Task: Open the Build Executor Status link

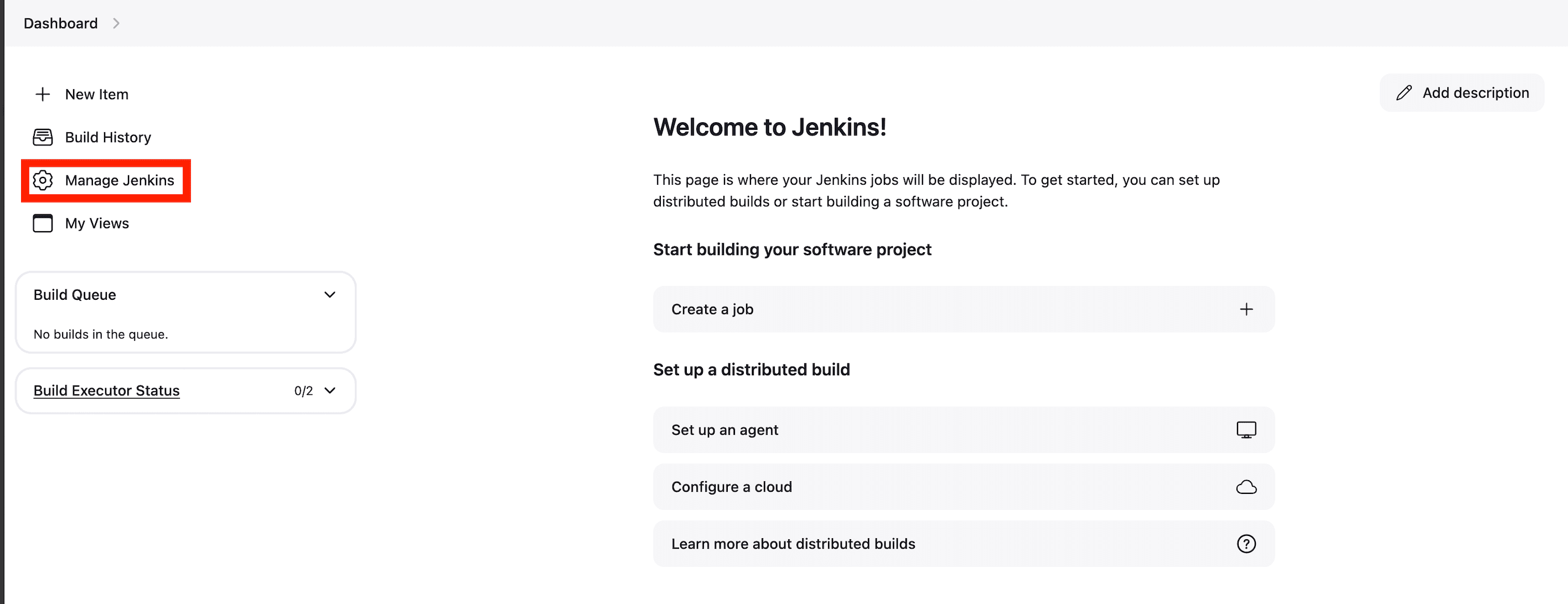Action: pos(106,390)
